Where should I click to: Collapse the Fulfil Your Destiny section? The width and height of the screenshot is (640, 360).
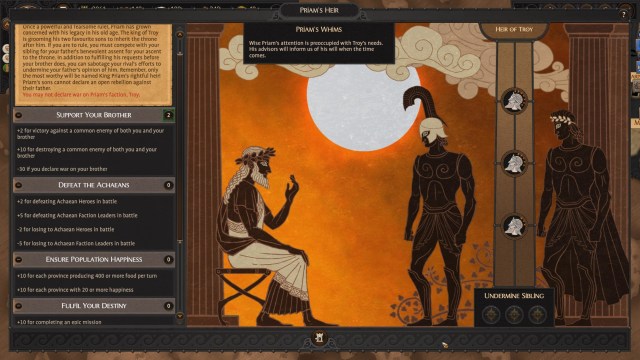click(x=18, y=306)
